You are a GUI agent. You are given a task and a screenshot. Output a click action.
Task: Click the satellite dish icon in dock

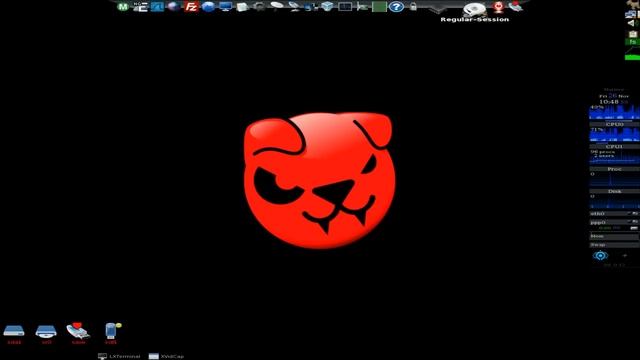coord(294,7)
